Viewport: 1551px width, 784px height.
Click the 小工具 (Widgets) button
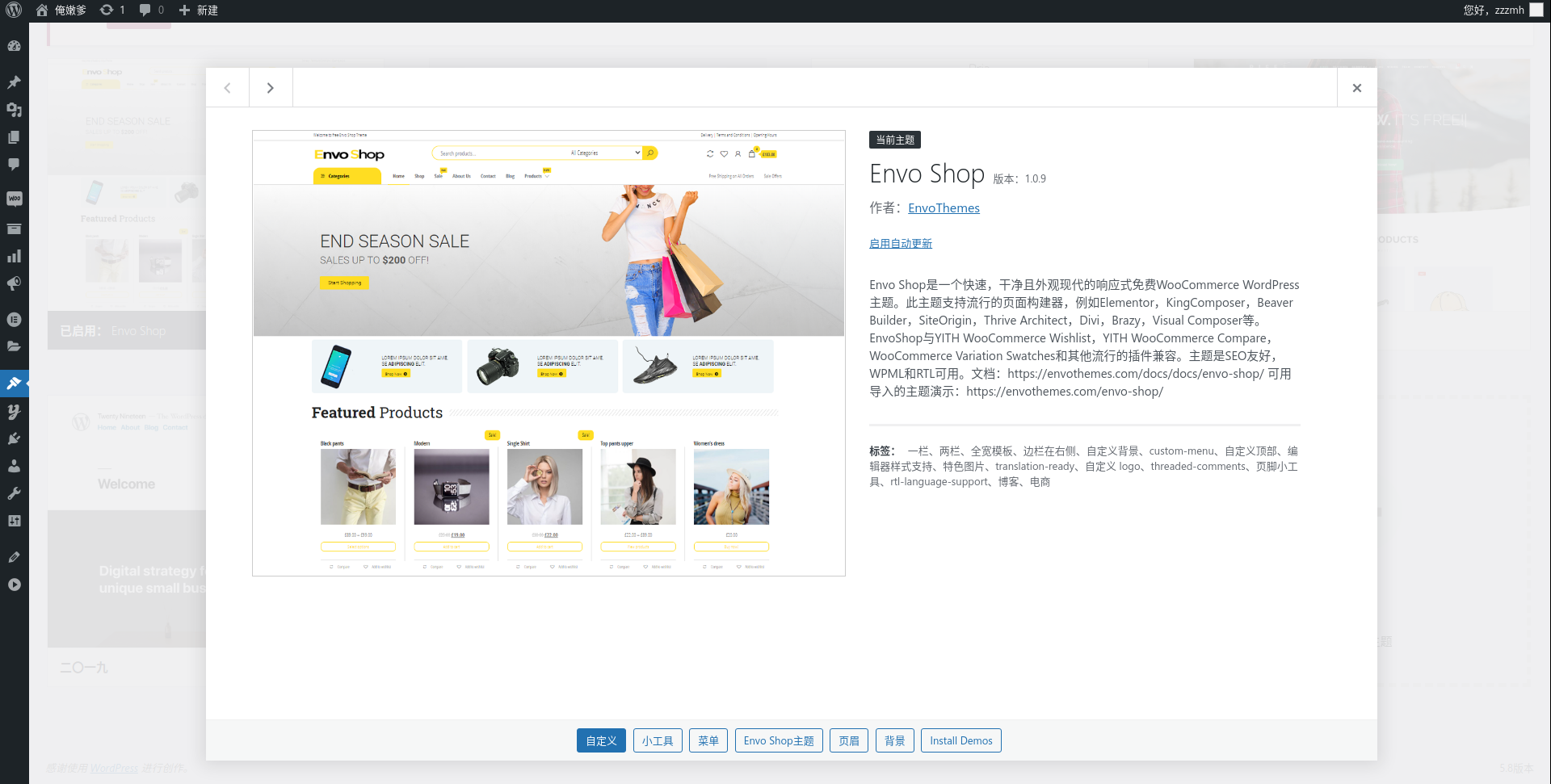click(658, 740)
